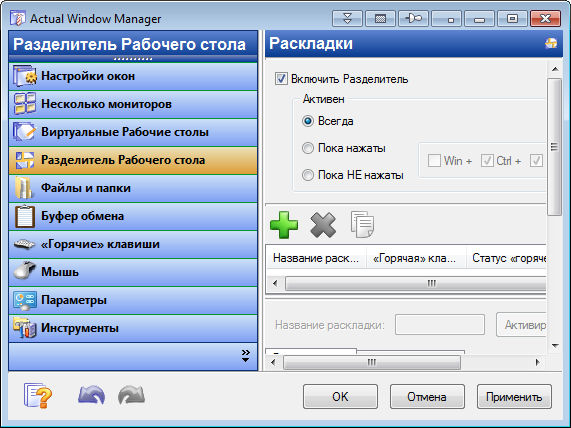Click the Виртуальные Рабочие столы icon
Screen dimensions: 571x428
tap(25, 132)
